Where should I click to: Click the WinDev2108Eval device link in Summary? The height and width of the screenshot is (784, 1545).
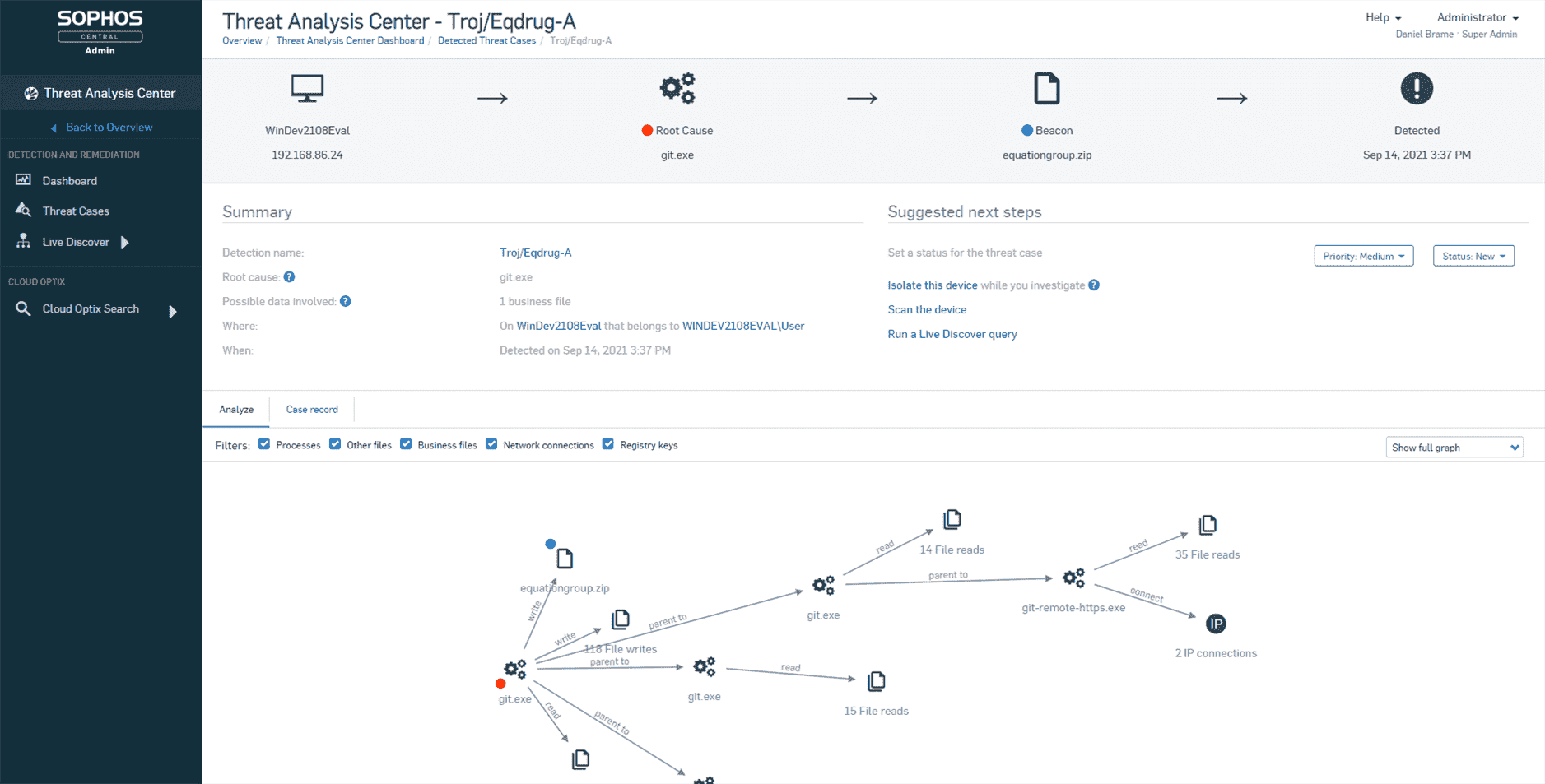[559, 326]
